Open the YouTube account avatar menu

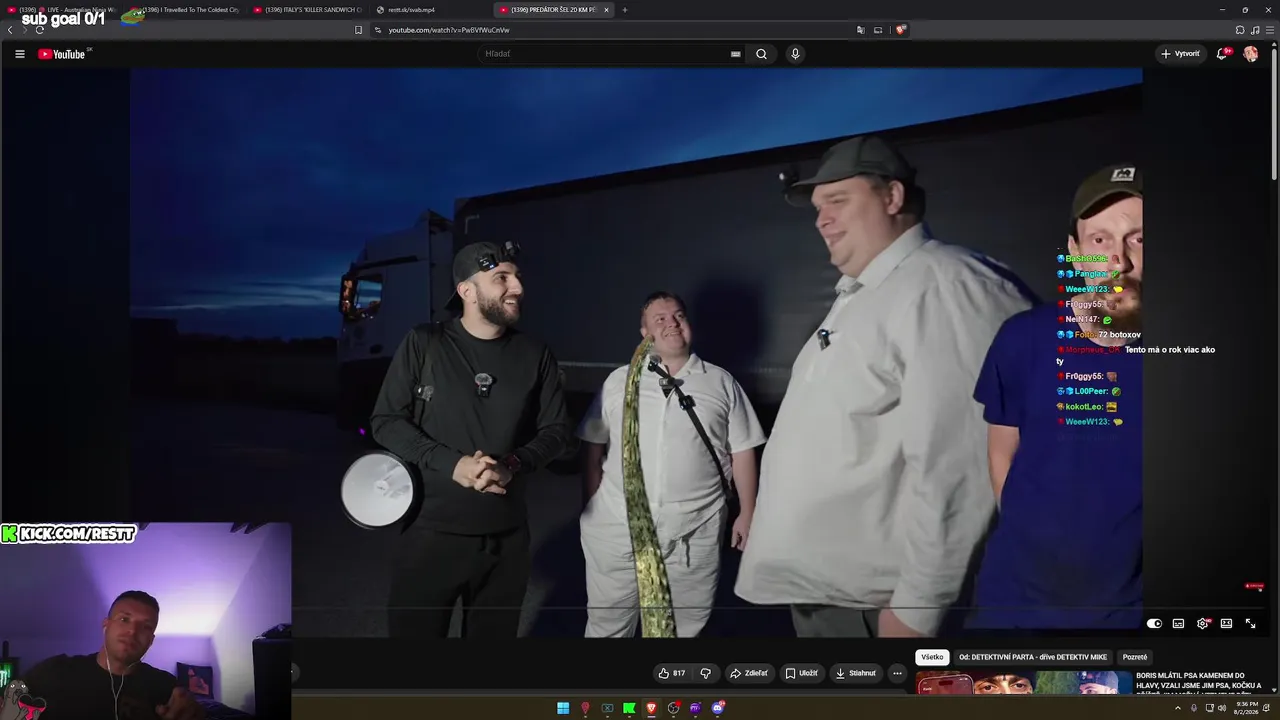tap(1250, 54)
